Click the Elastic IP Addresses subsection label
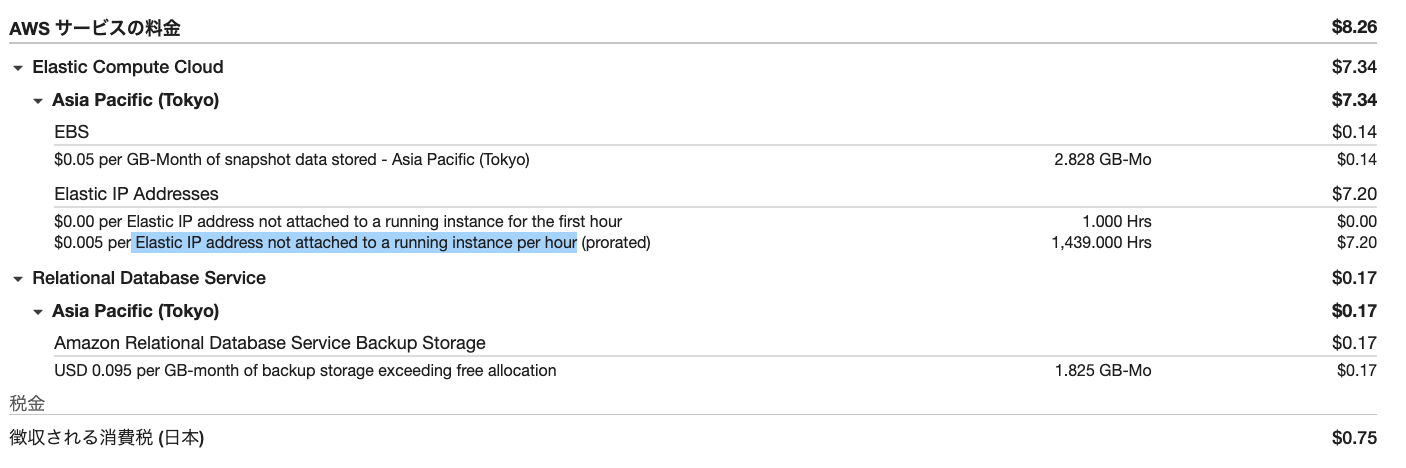The height and width of the screenshot is (468, 1406). pyautogui.click(x=136, y=194)
